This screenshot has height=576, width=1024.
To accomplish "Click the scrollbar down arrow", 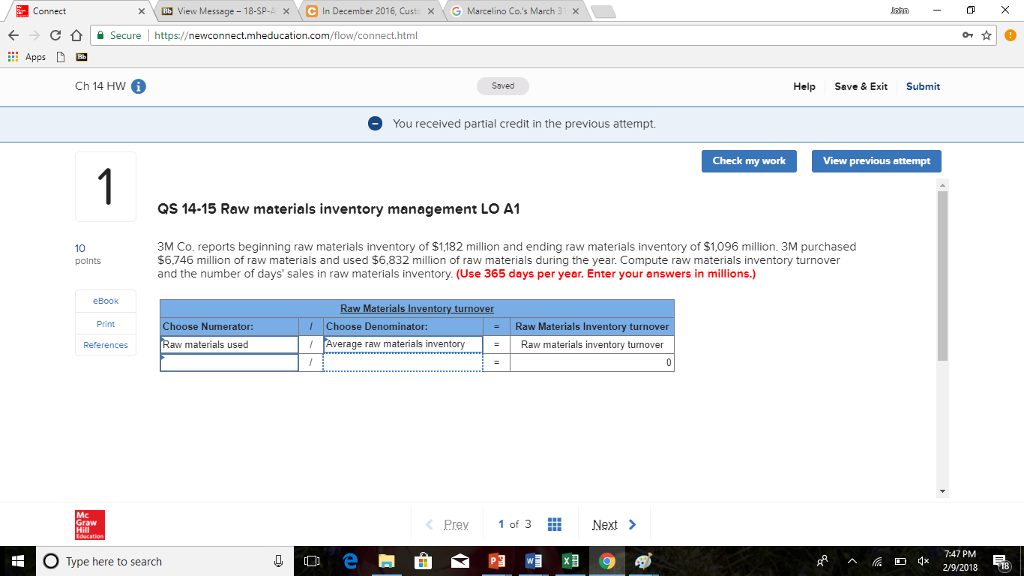I will pos(942,491).
